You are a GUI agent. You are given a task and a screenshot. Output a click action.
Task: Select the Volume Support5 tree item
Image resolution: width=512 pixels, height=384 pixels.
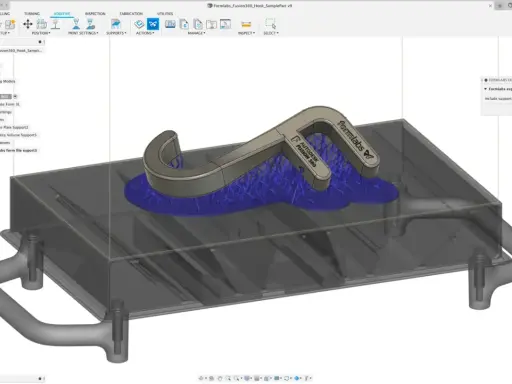(18, 135)
